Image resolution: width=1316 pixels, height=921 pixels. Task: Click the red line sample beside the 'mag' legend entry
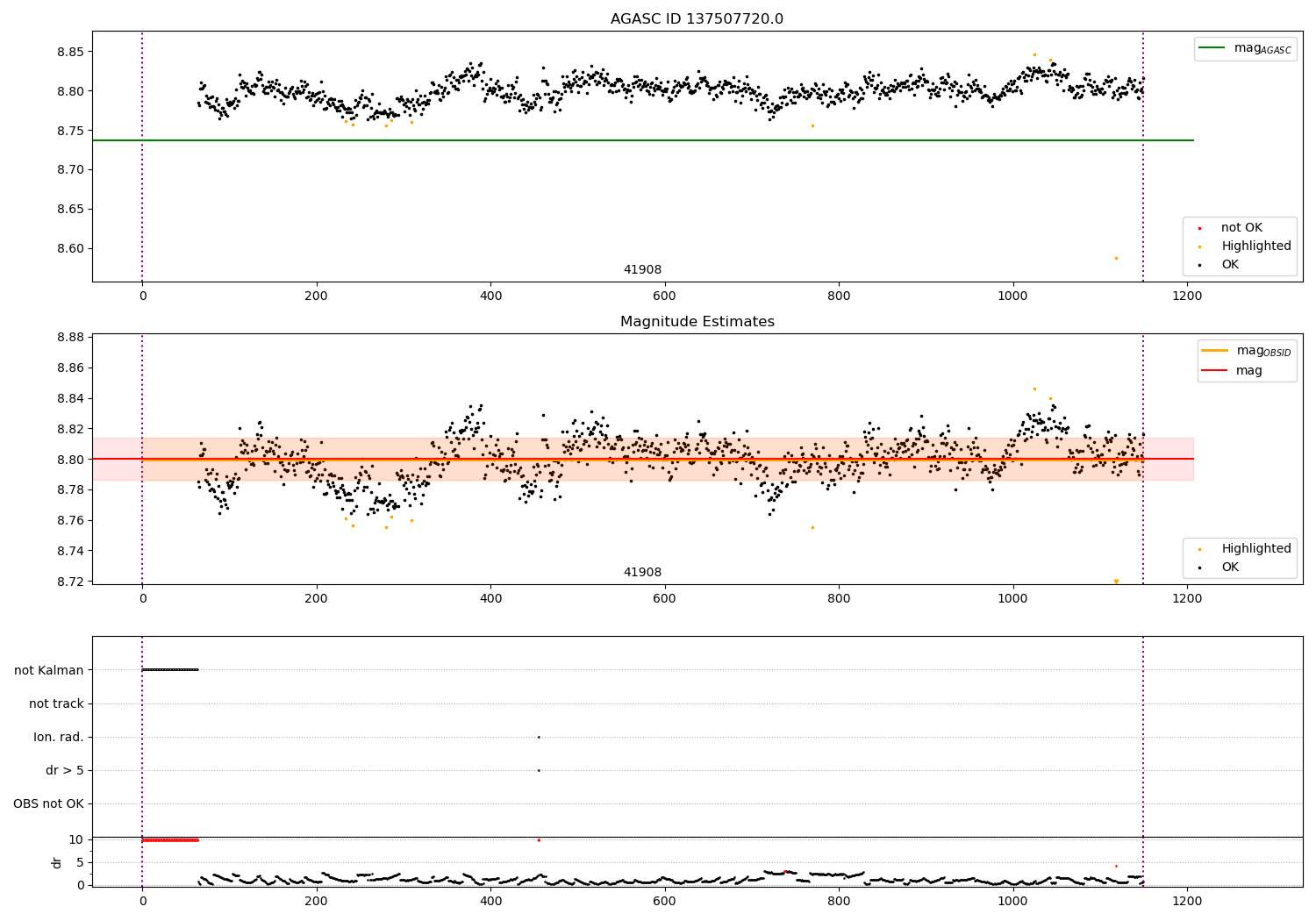pos(1214,371)
